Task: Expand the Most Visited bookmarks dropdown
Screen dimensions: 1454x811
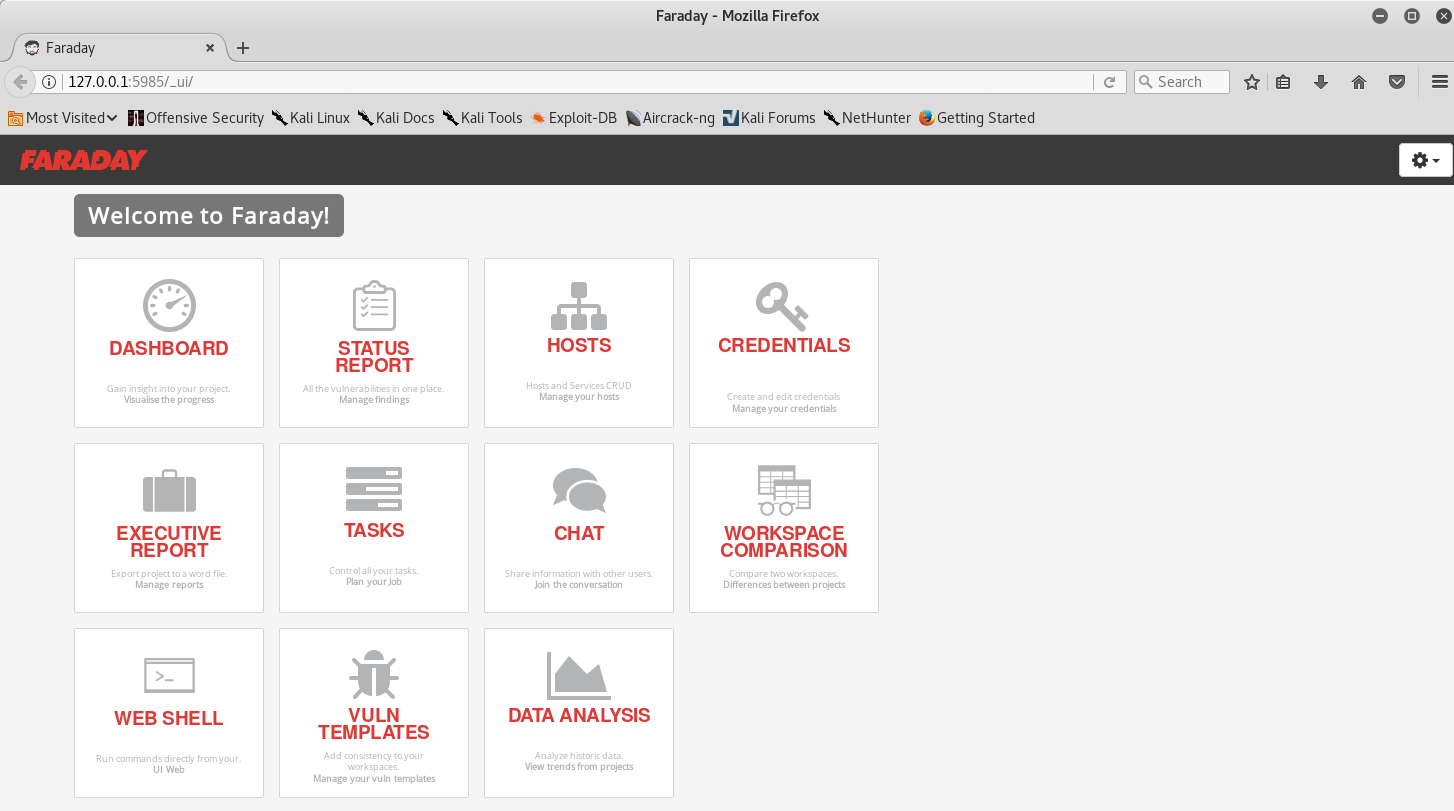Action: tap(63, 118)
